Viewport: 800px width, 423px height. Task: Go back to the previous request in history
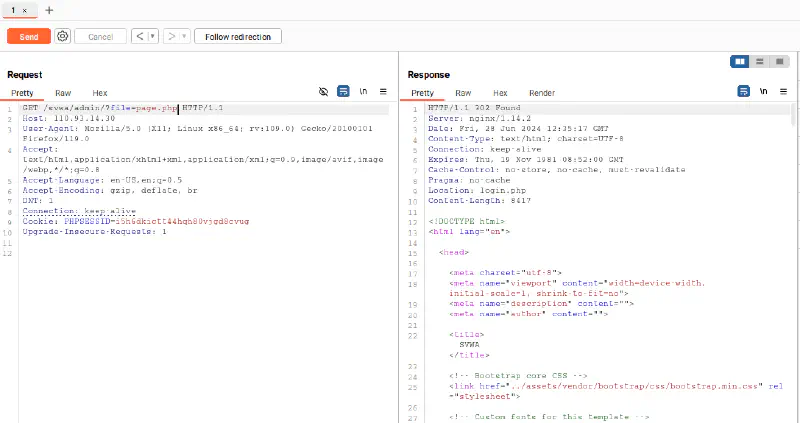(139, 37)
